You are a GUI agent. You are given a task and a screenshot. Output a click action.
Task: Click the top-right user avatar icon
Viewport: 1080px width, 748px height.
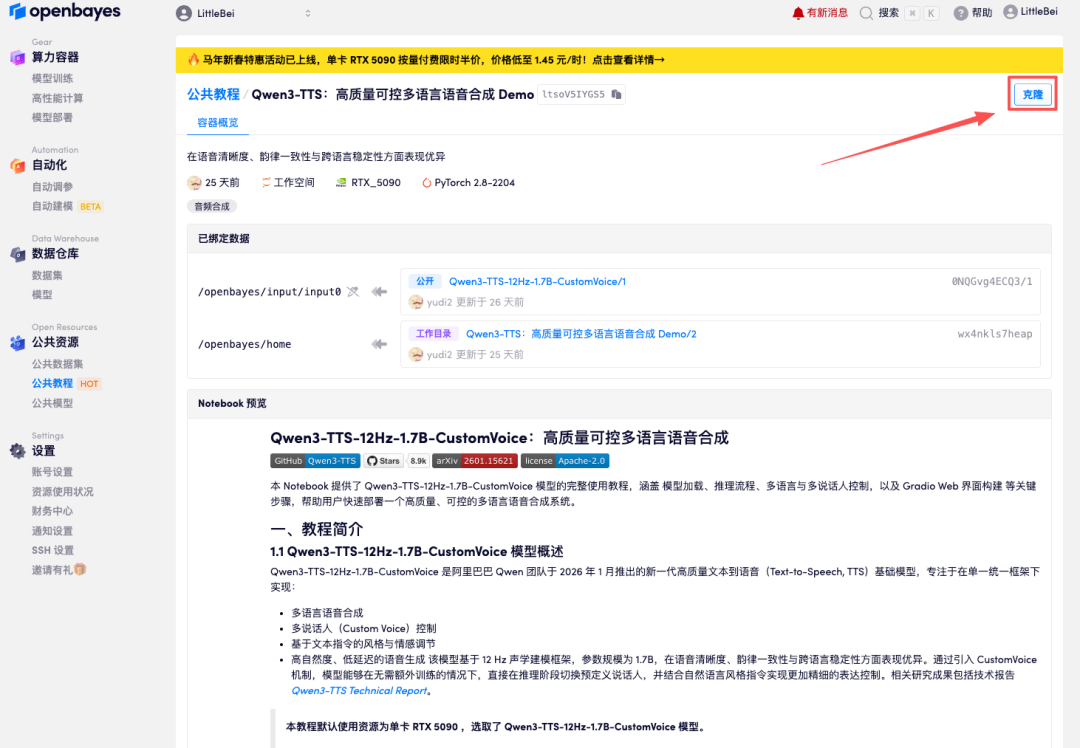click(x=1010, y=12)
